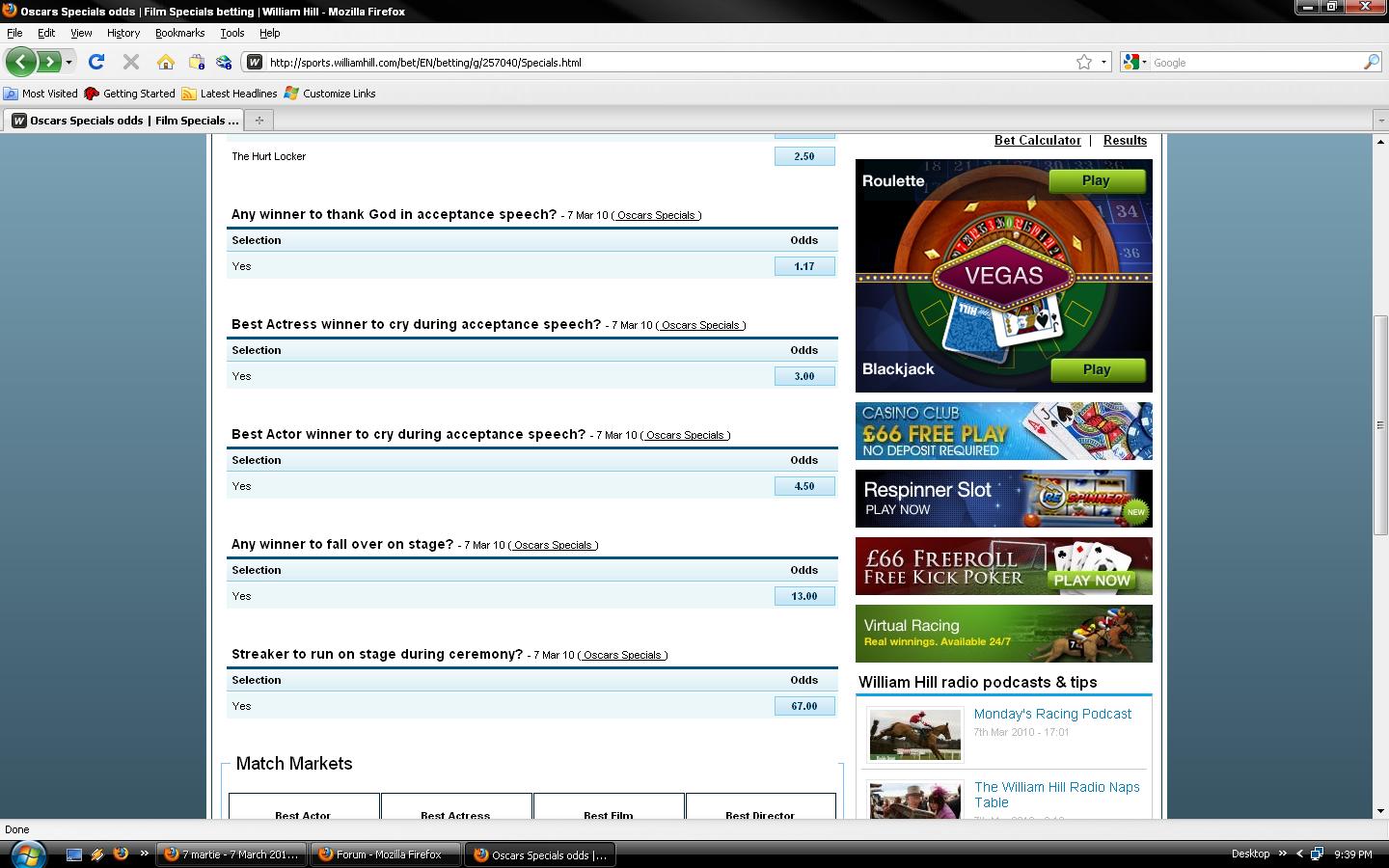Select 13.00 odds for fall over on stage

tap(804, 596)
